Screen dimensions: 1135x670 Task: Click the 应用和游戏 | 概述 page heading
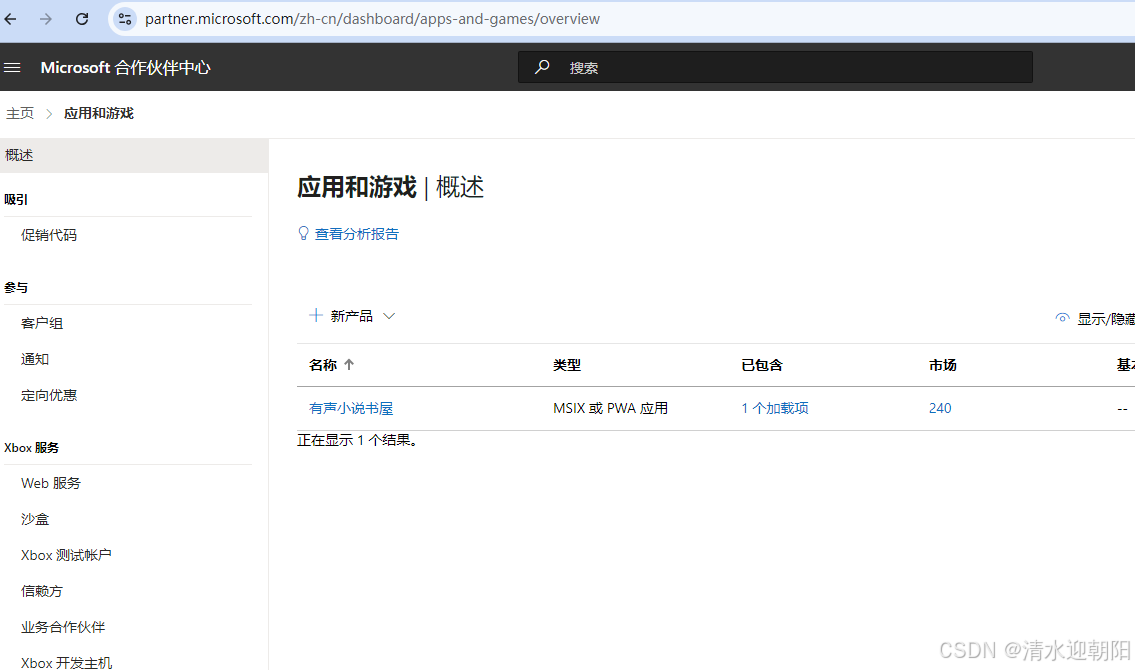tap(390, 187)
